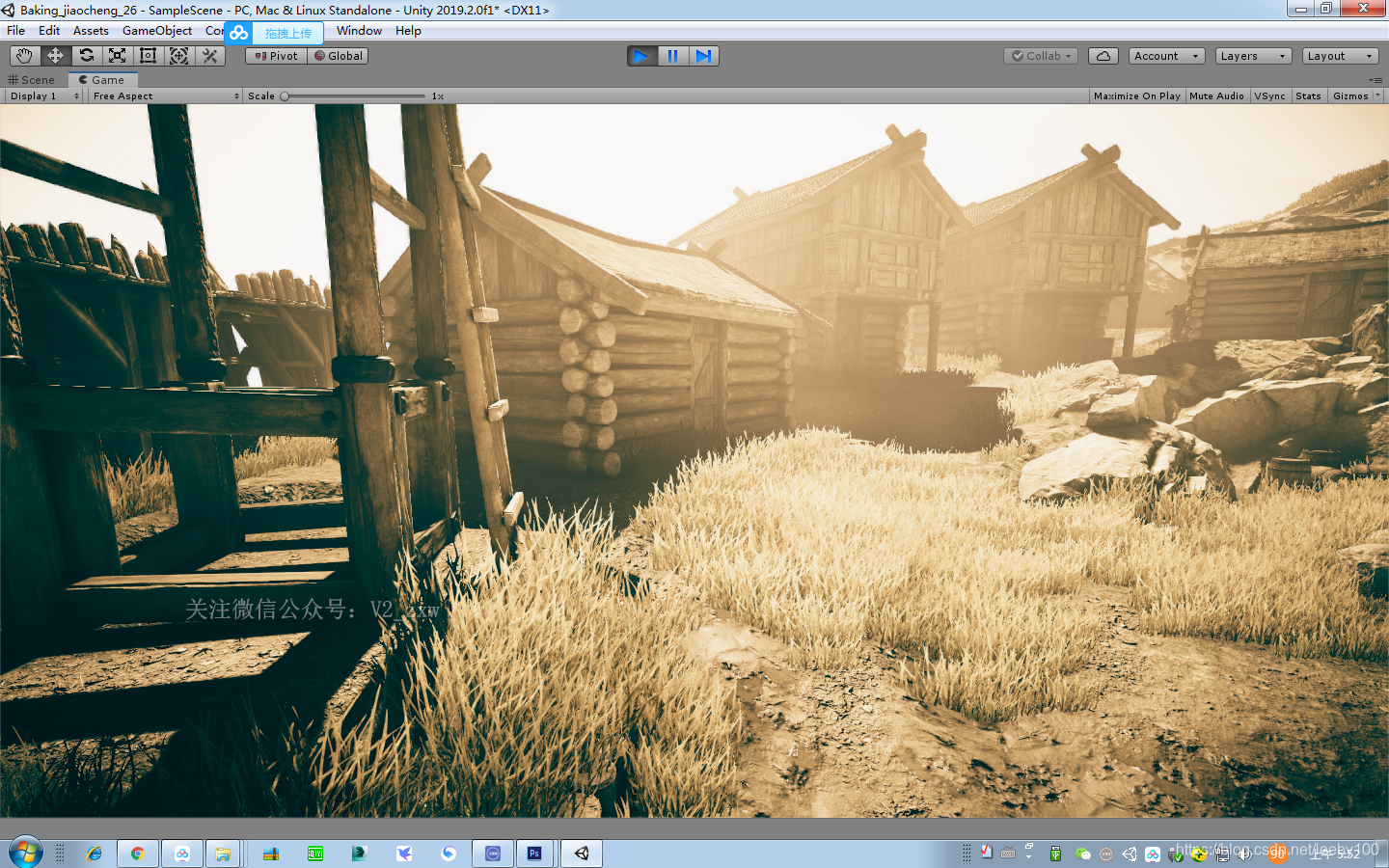Switch to Photoshop in the taskbar
This screenshot has width=1389, height=868.
click(534, 854)
